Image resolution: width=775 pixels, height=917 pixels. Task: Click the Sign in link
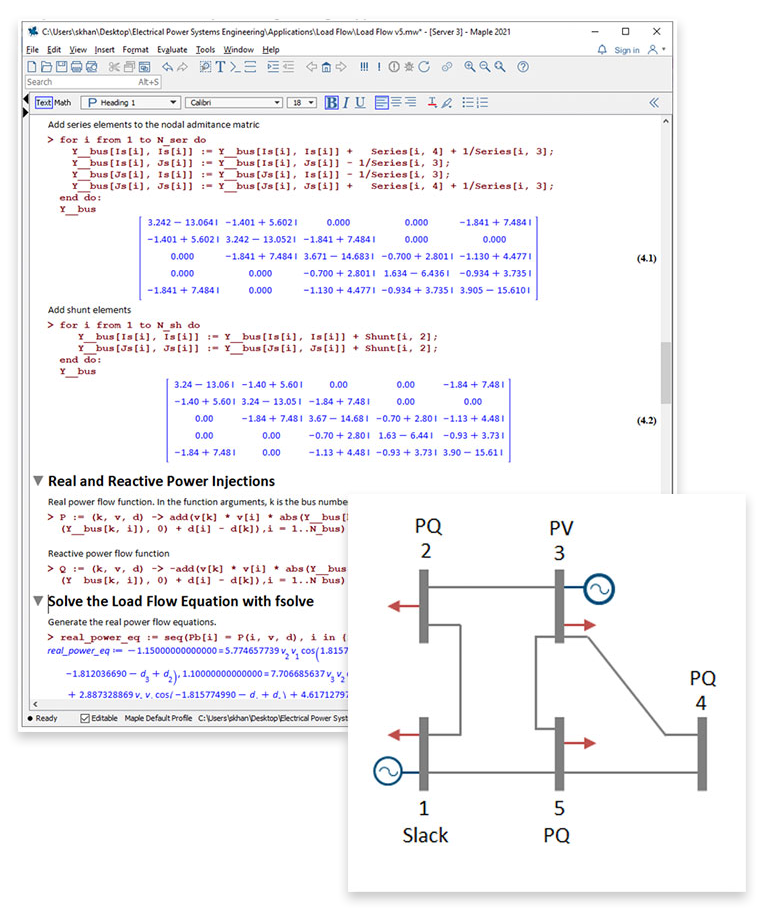627,50
